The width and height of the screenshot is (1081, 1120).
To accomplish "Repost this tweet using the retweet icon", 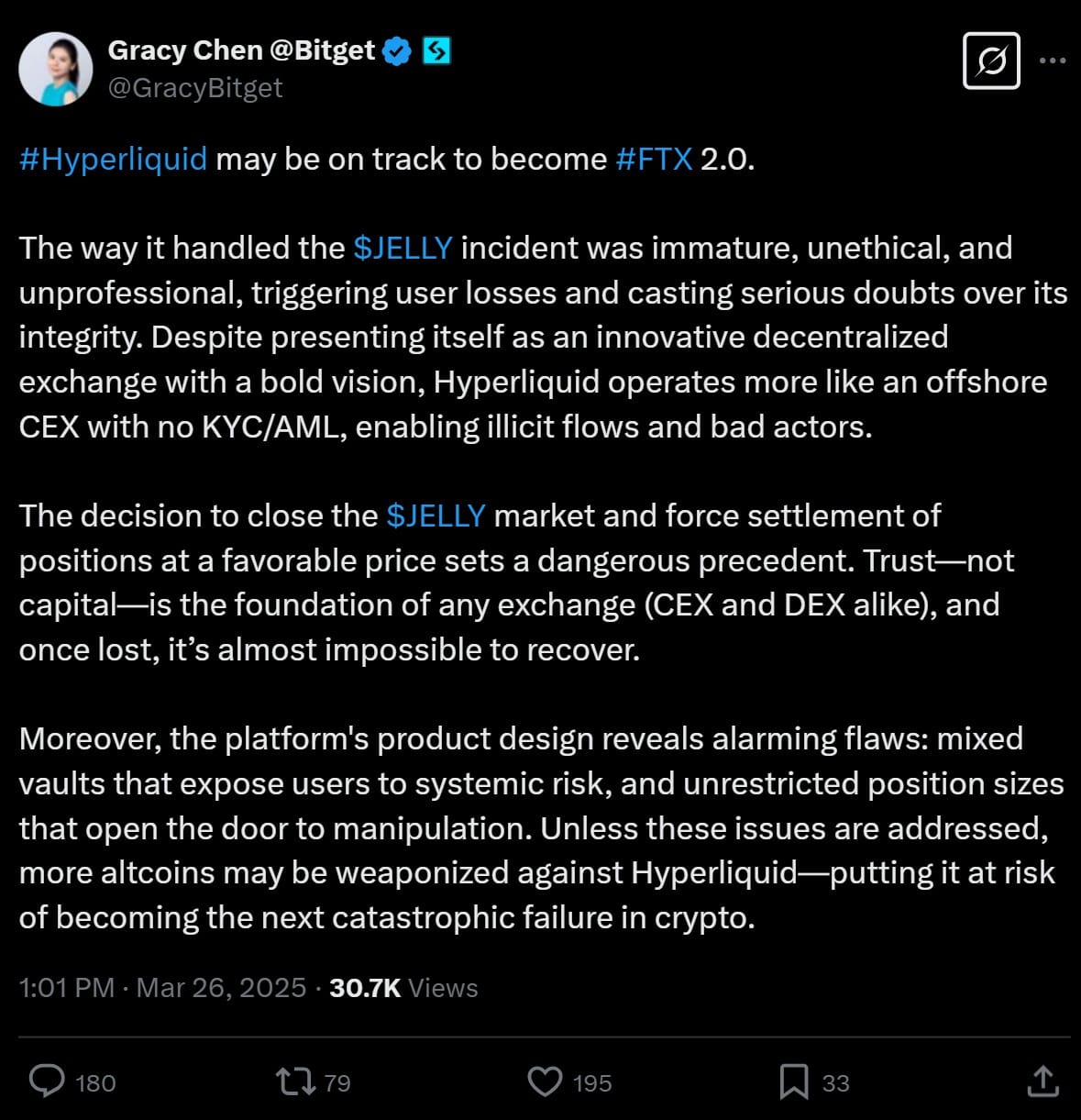I will click(296, 1081).
